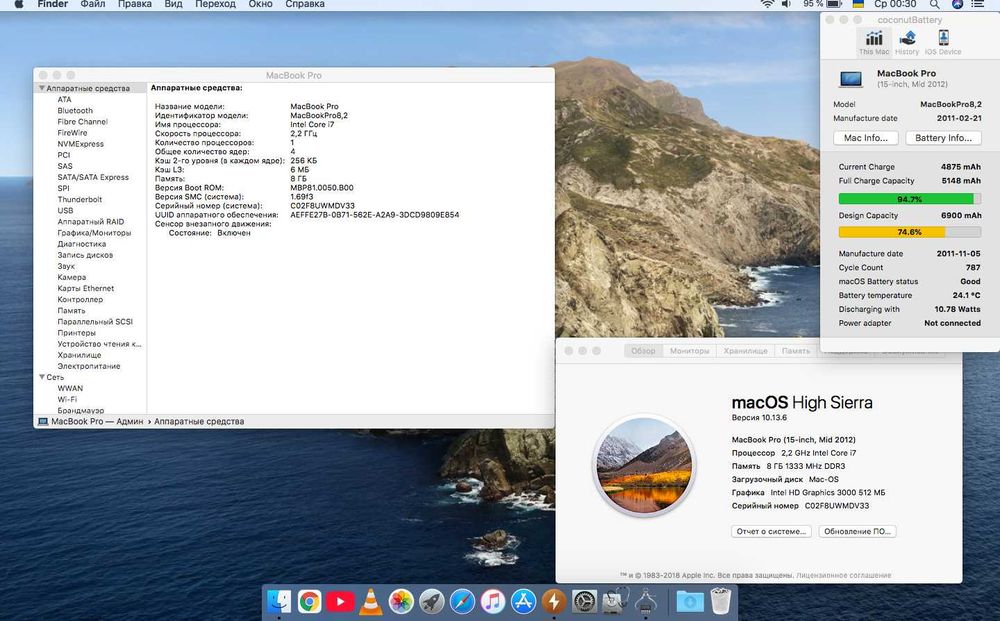1000x621 pixels.
Task: Click the Wi-Fi status icon in the menu bar
Action: (x=767, y=4)
